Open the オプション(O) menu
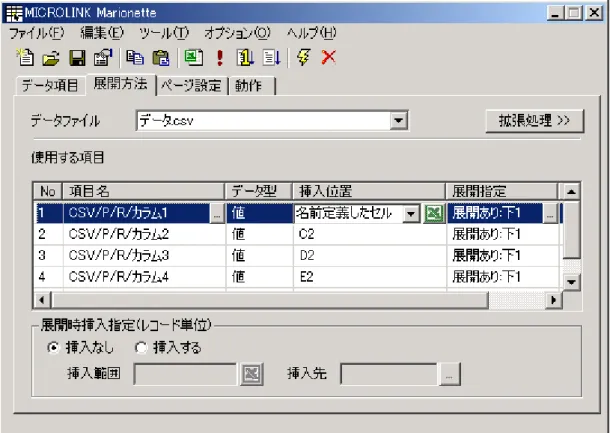Viewport: 610px width, 433px height. point(237,33)
